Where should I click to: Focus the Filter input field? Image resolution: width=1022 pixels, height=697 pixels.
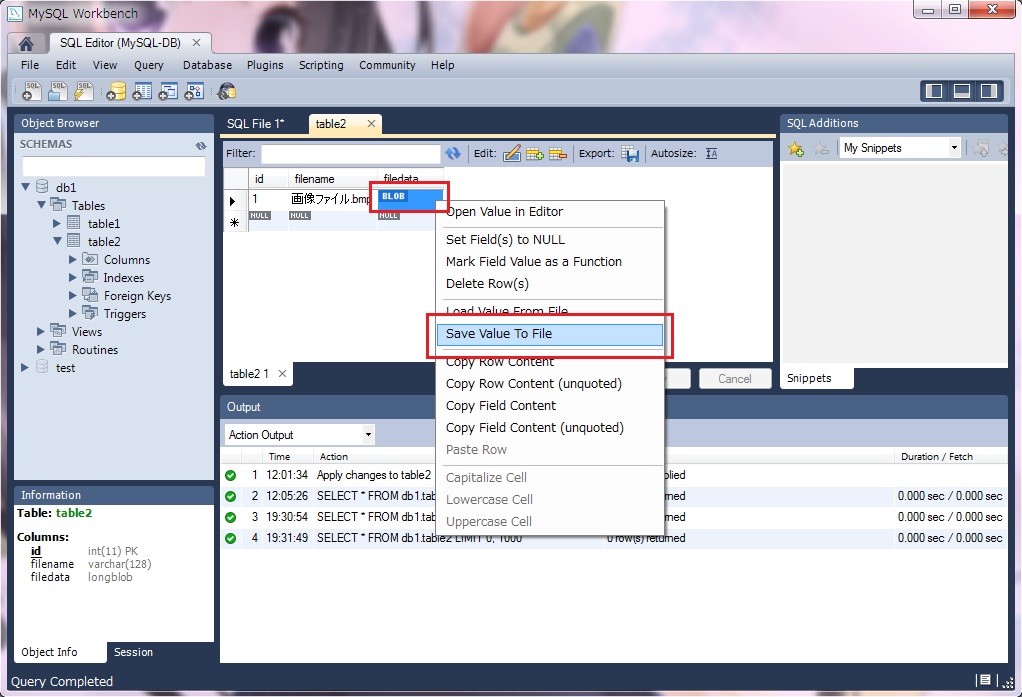[351, 154]
